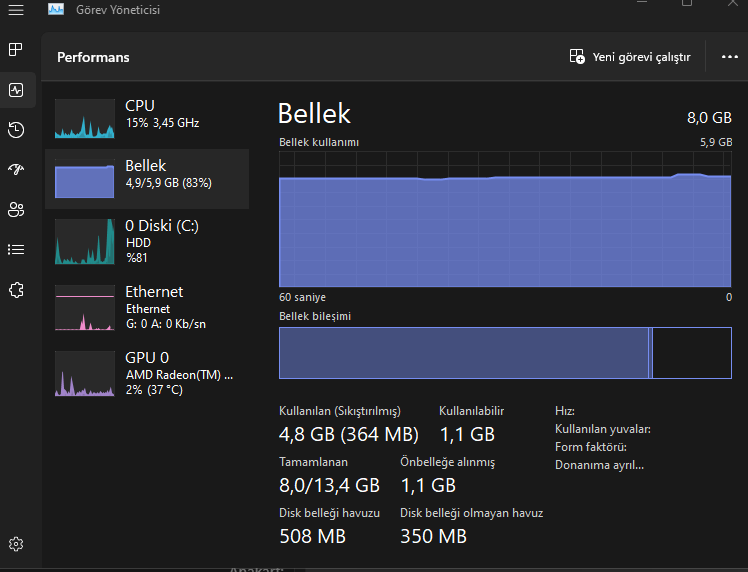748x572 pixels.
Task: Select the 0 Diski (C:) entry
Action: (x=160, y=241)
